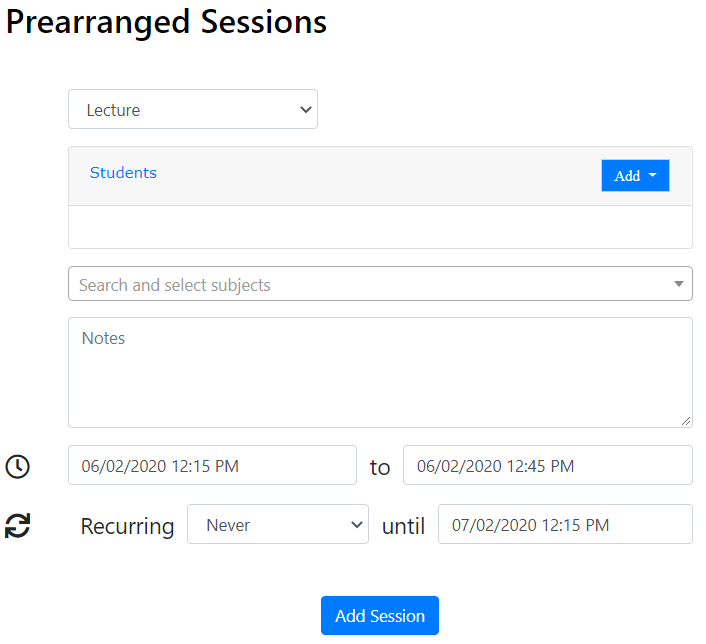Expand subjects list using the gray arrow
The height and width of the screenshot is (644, 706).
tap(680, 284)
